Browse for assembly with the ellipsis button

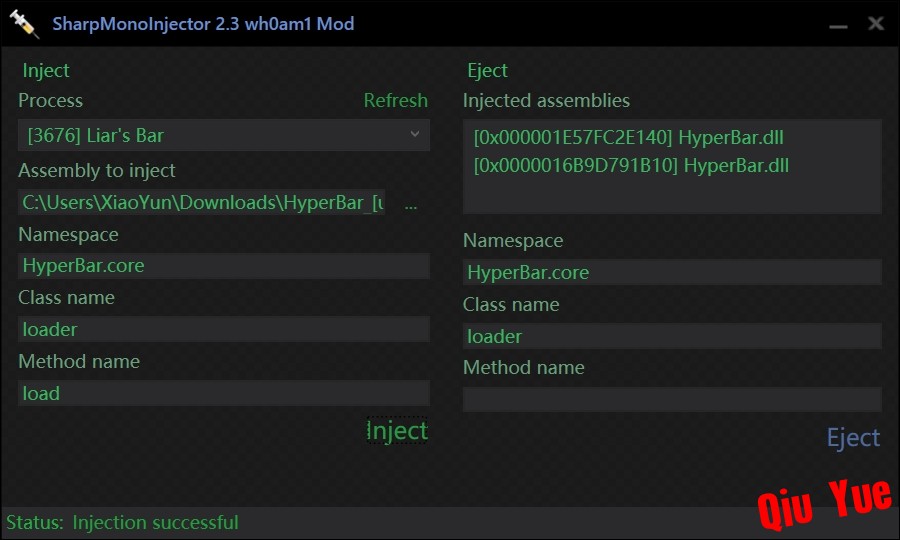click(x=411, y=203)
